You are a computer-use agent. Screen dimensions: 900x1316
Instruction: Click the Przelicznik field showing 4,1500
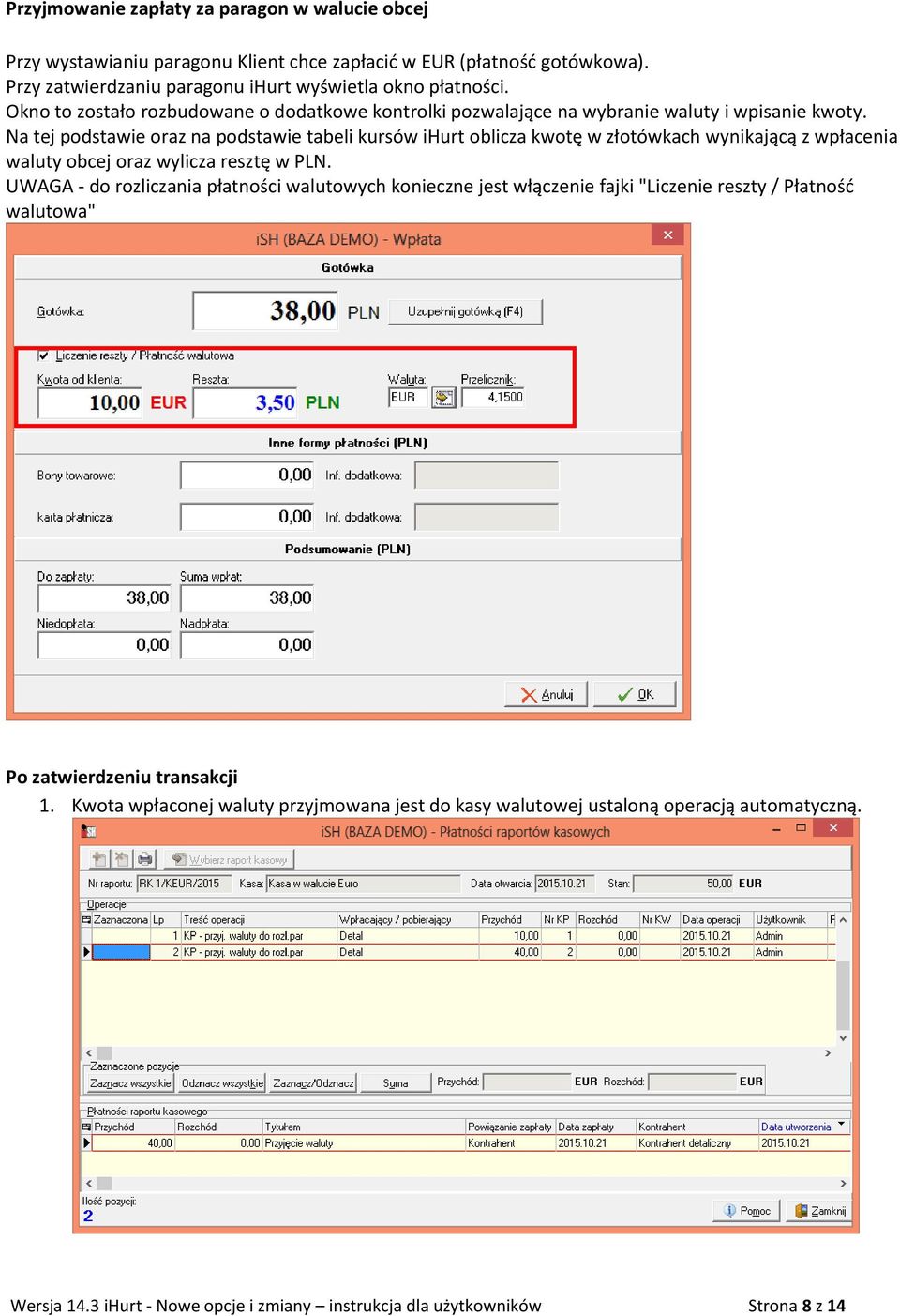[x=493, y=398]
